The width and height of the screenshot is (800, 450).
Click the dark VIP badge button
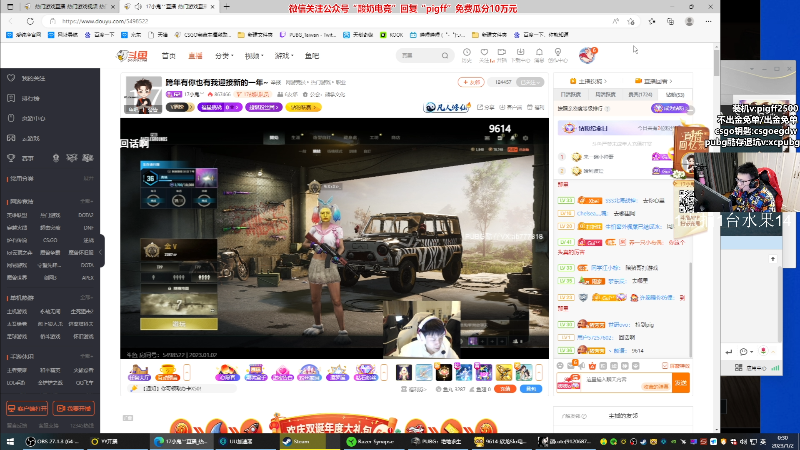(180, 107)
